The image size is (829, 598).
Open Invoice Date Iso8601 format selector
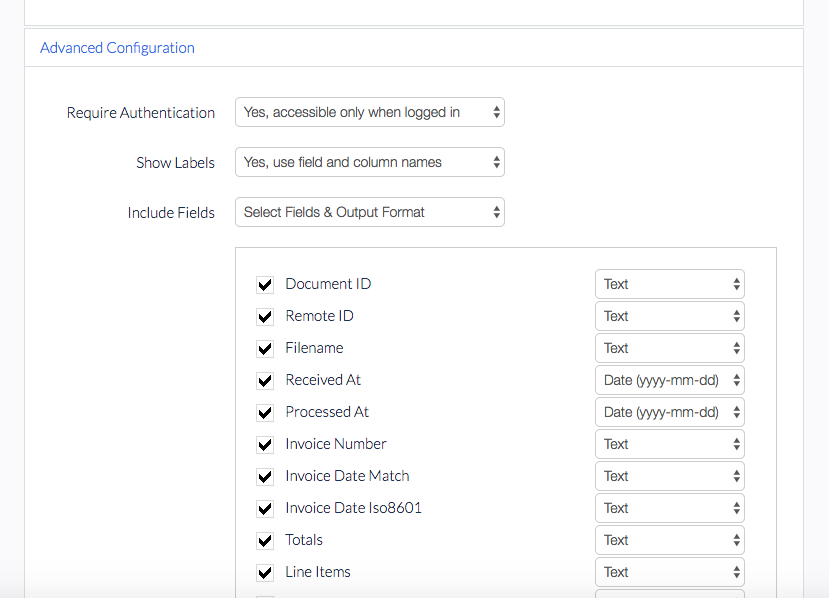click(670, 508)
